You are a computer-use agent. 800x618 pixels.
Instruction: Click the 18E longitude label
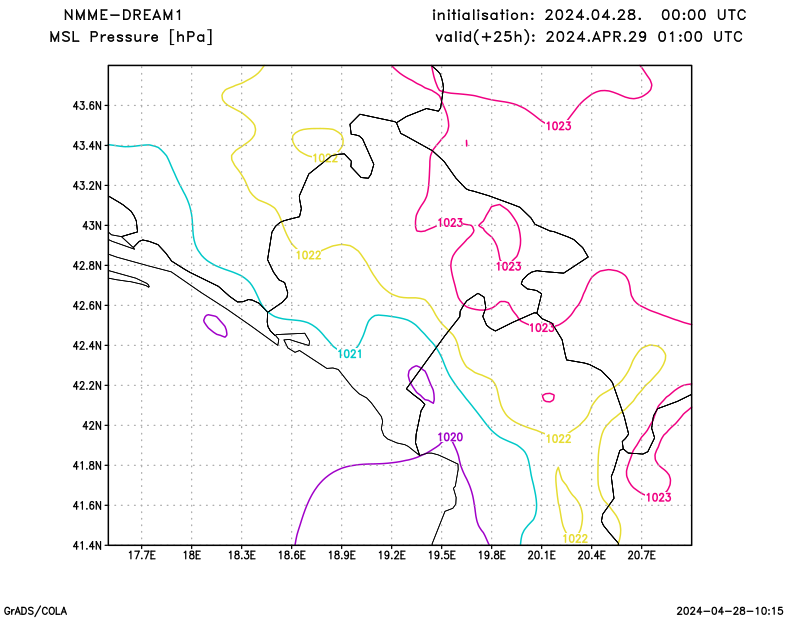pyautogui.click(x=192, y=556)
